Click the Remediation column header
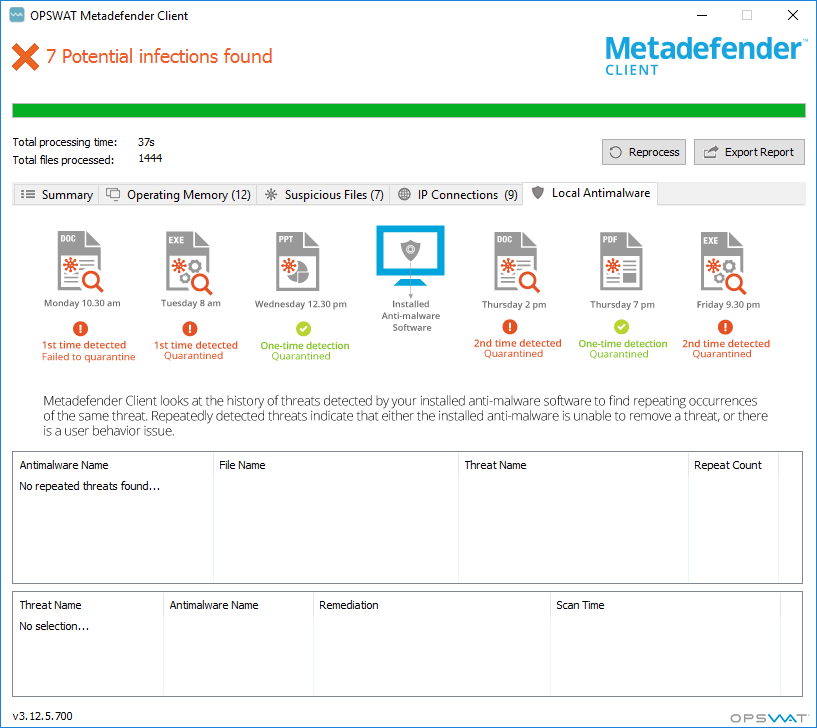The image size is (817, 728). point(432,605)
